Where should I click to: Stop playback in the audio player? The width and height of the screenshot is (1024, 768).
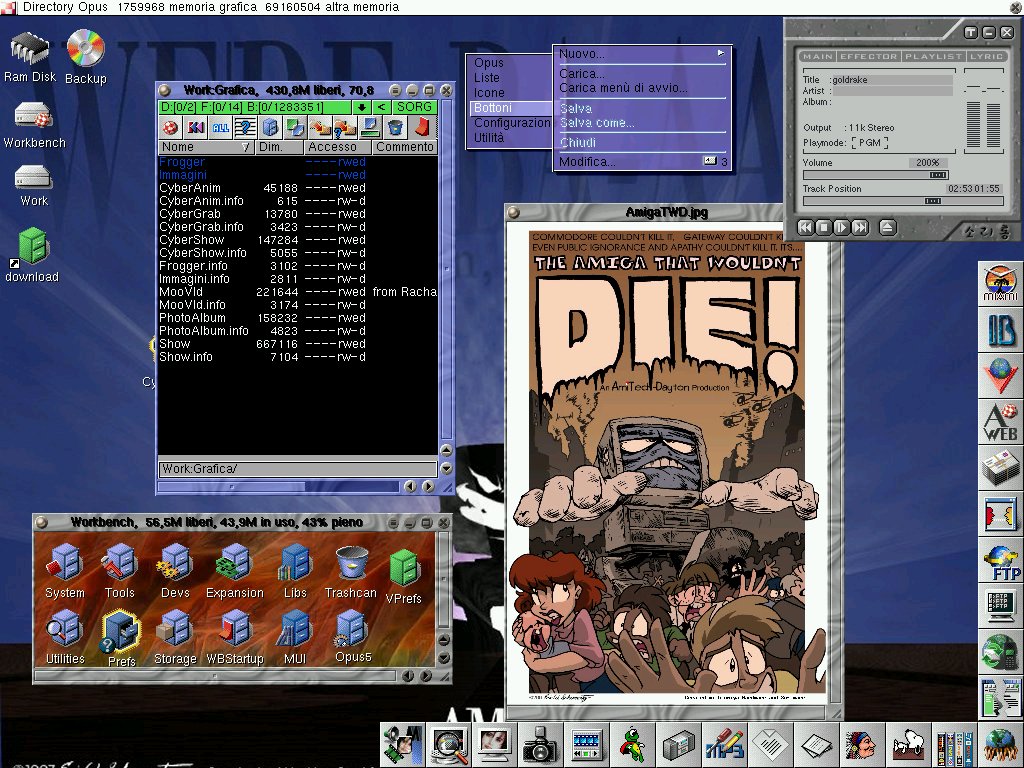[824, 227]
